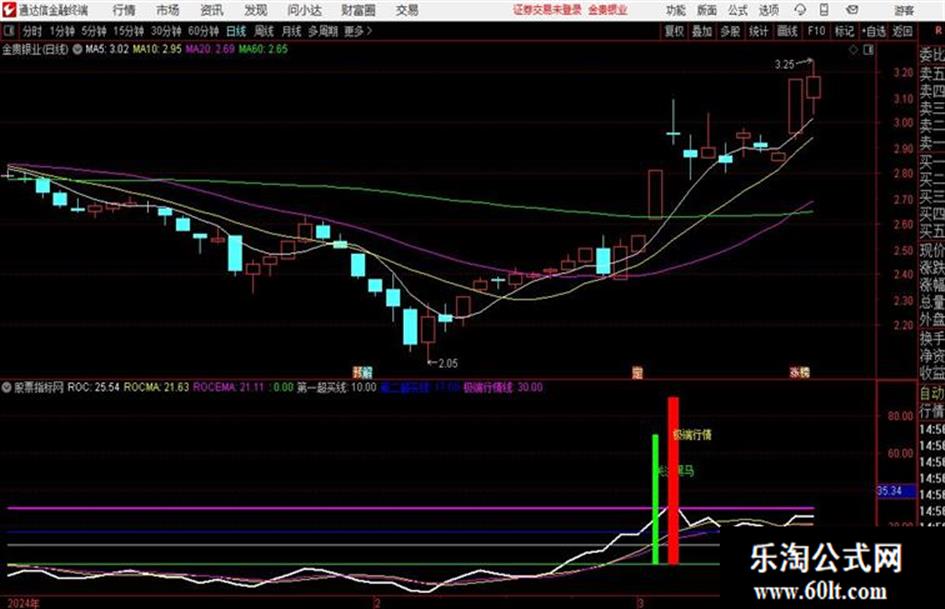This screenshot has height=609, width=945.
Task: Expand the 更多 period options
Action: point(358,31)
